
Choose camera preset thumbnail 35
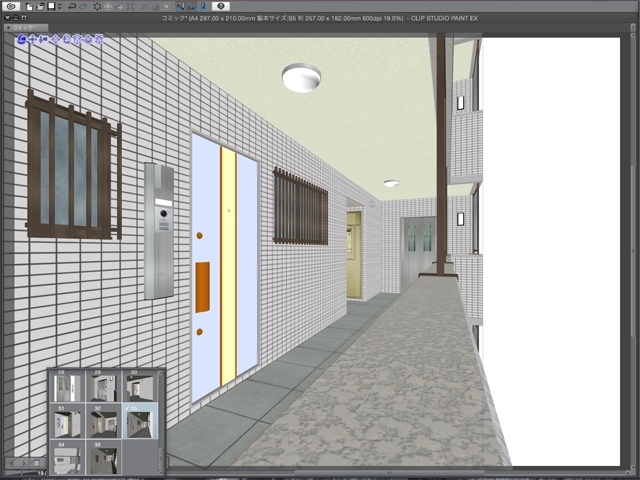[103, 457]
